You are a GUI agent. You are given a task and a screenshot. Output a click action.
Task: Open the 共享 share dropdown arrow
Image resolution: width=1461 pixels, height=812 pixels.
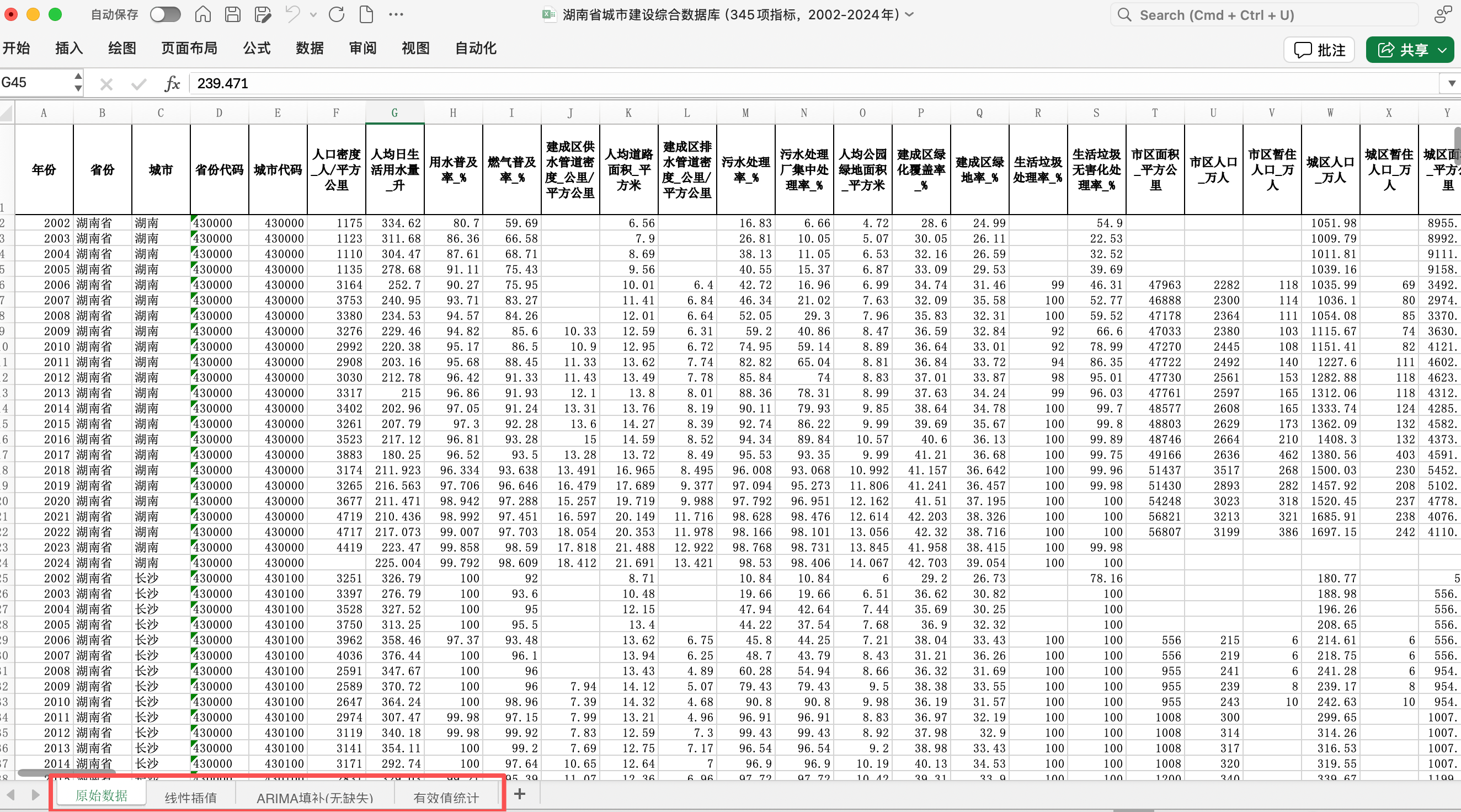click(1443, 50)
